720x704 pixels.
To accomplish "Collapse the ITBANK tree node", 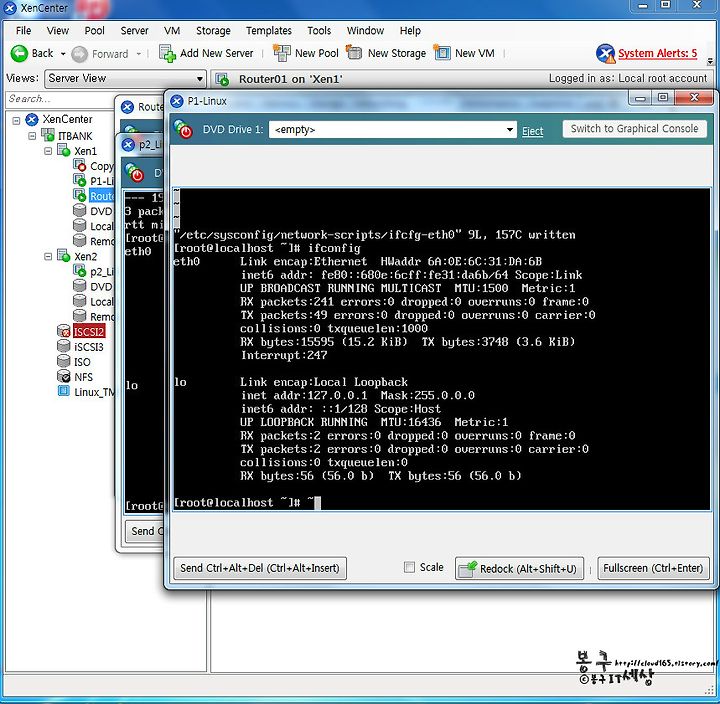I will tap(32, 136).
